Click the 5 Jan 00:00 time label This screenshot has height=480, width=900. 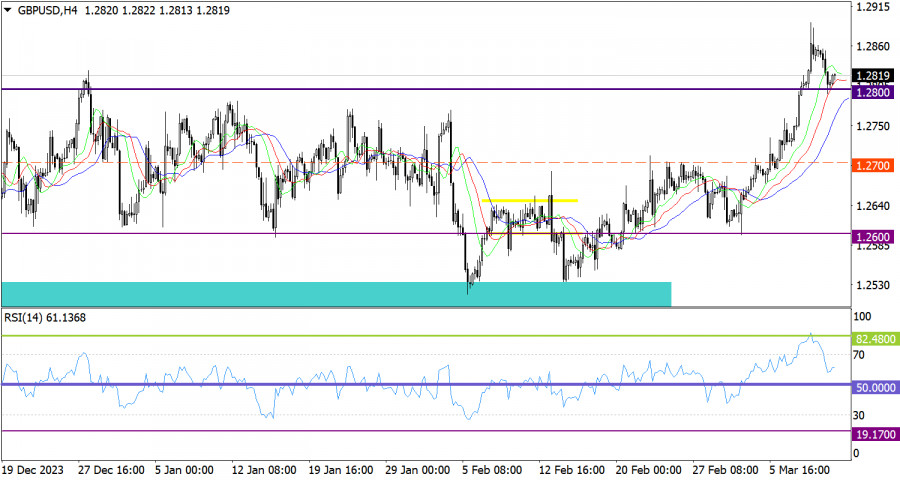tap(184, 470)
